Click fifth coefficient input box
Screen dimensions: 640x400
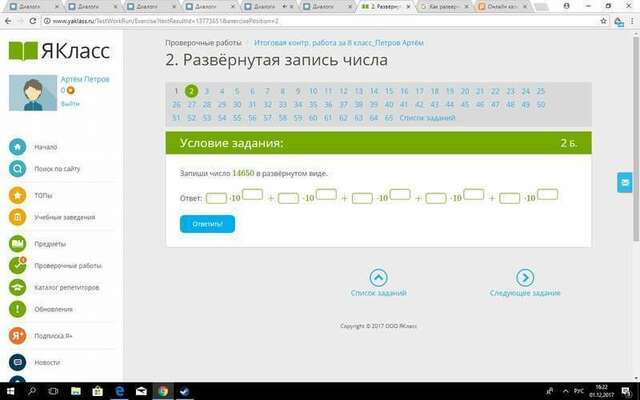(x=509, y=198)
